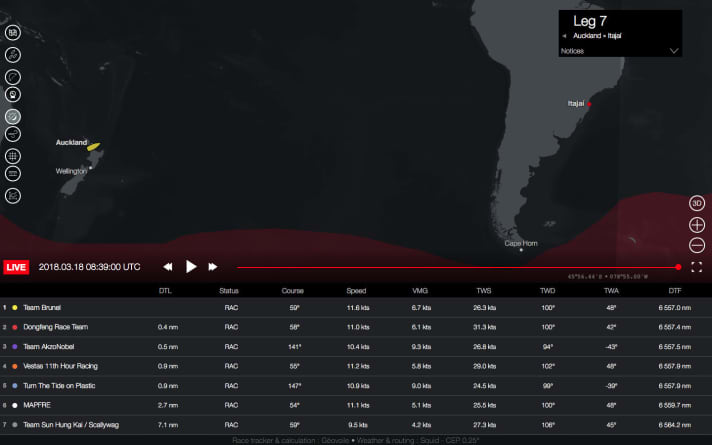This screenshot has height=445, width=712.
Task: Select Team Brunel row
Action: (356, 307)
